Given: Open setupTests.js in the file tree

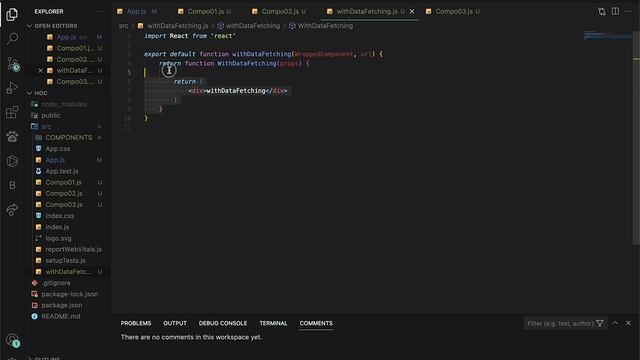Looking at the screenshot, I should click(x=65, y=260).
